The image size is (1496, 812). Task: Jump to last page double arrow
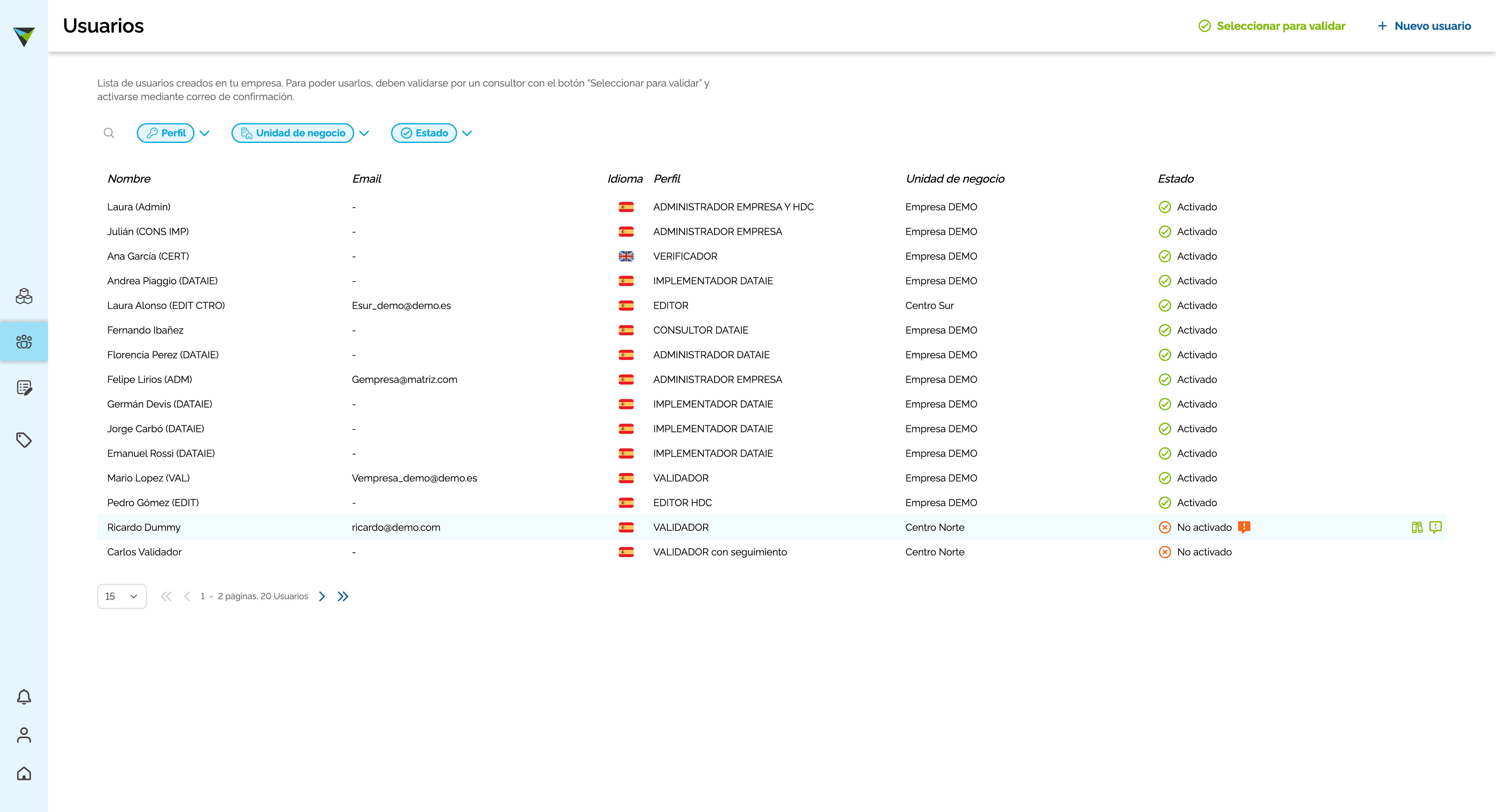click(x=343, y=596)
